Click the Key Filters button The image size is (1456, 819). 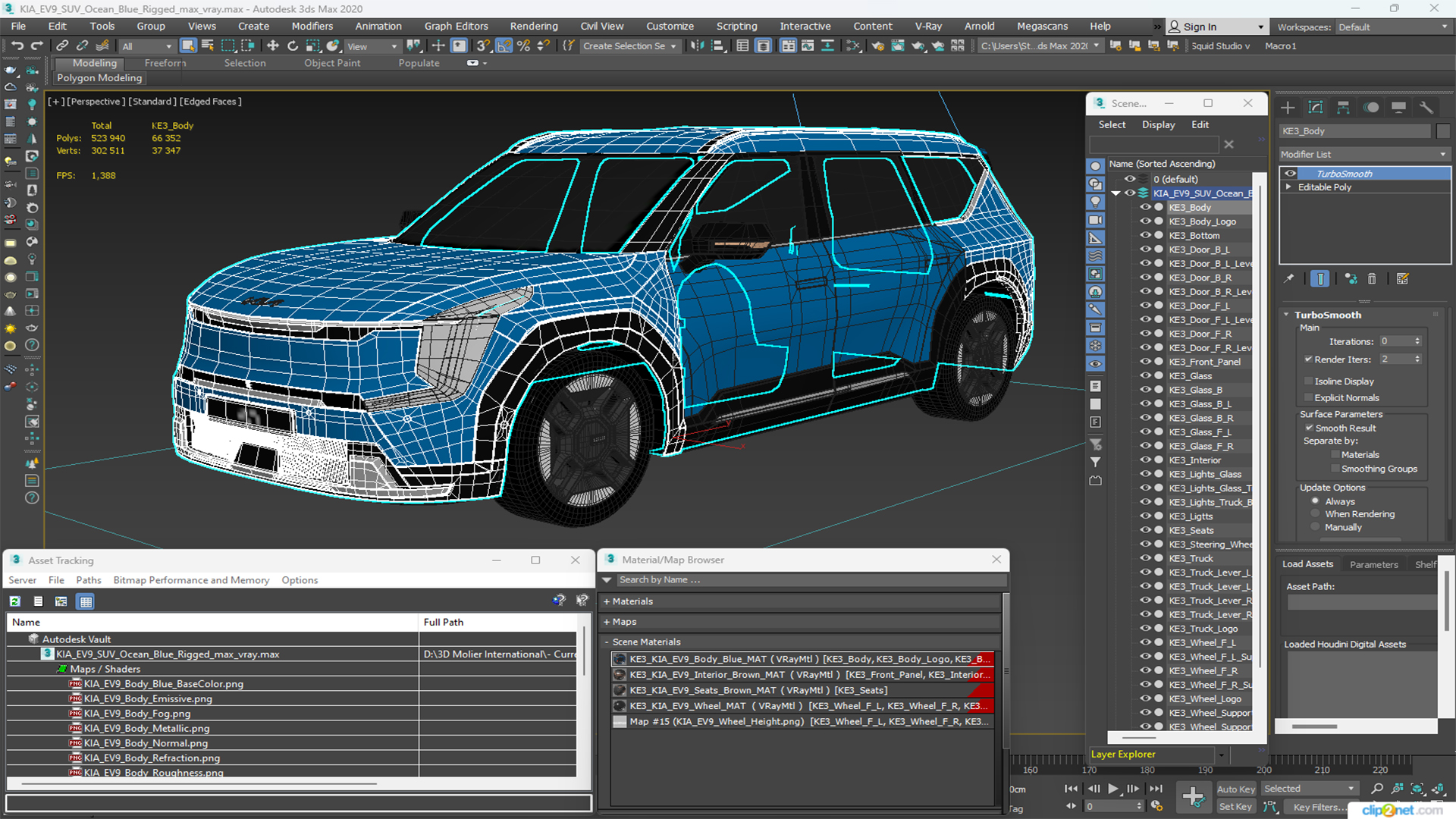point(1316,807)
